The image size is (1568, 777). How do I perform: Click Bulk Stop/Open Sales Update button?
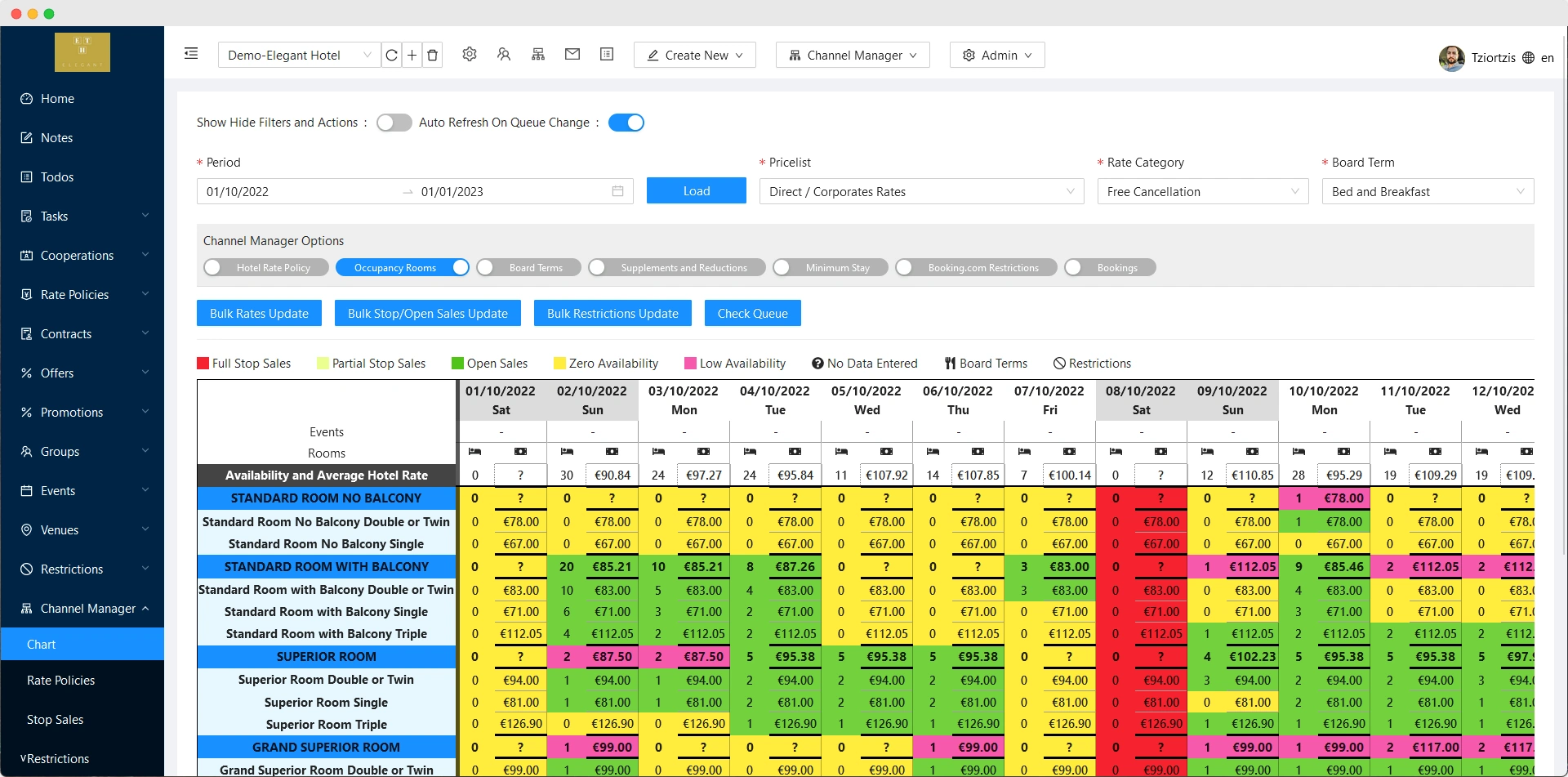click(x=428, y=313)
